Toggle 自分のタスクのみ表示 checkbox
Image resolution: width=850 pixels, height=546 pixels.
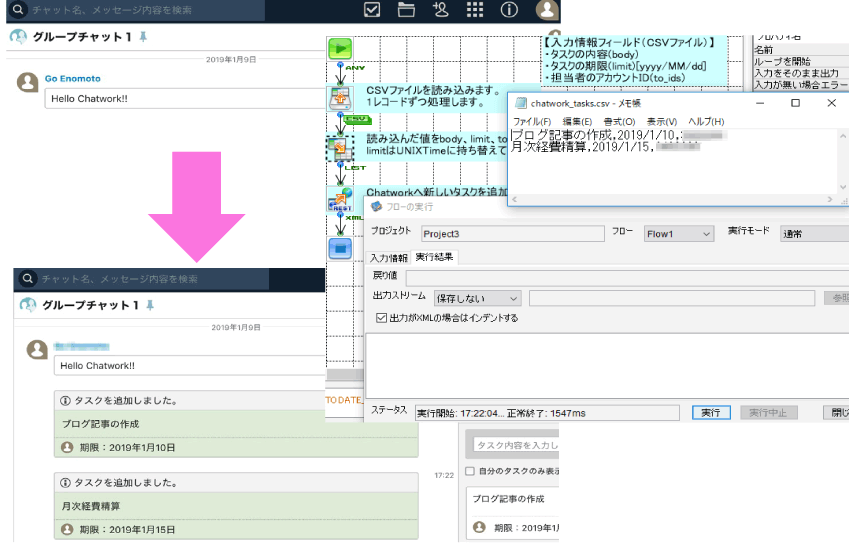(470, 471)
